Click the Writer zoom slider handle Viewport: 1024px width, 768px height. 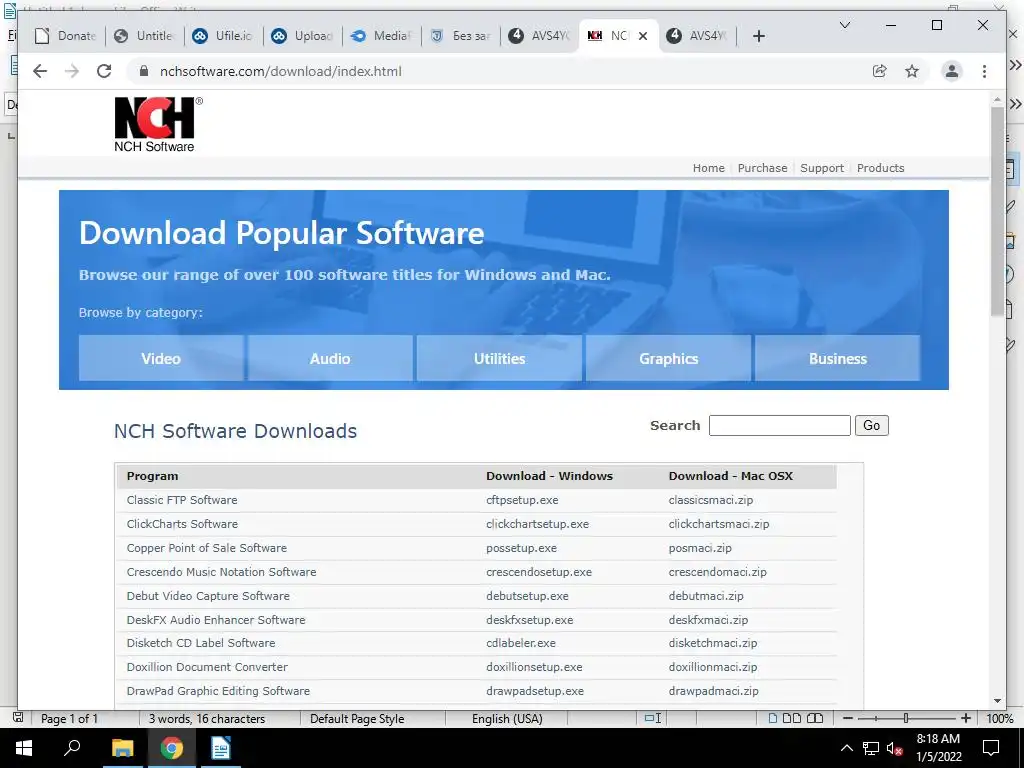pos(906,718)
